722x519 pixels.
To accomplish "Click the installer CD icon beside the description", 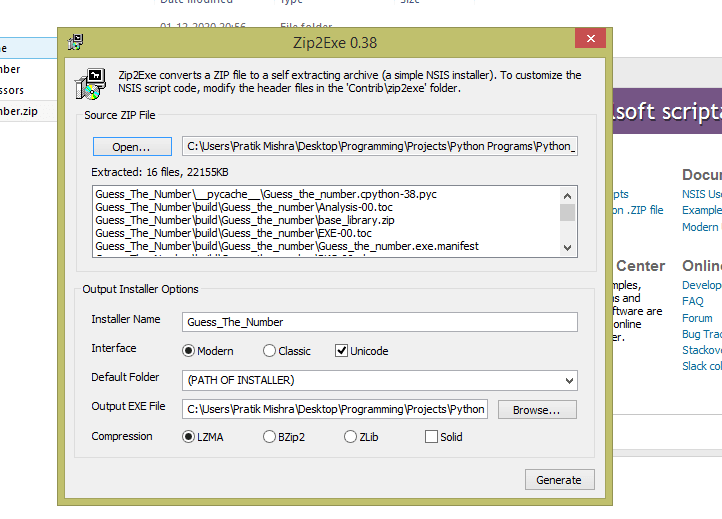I will 90,84.
